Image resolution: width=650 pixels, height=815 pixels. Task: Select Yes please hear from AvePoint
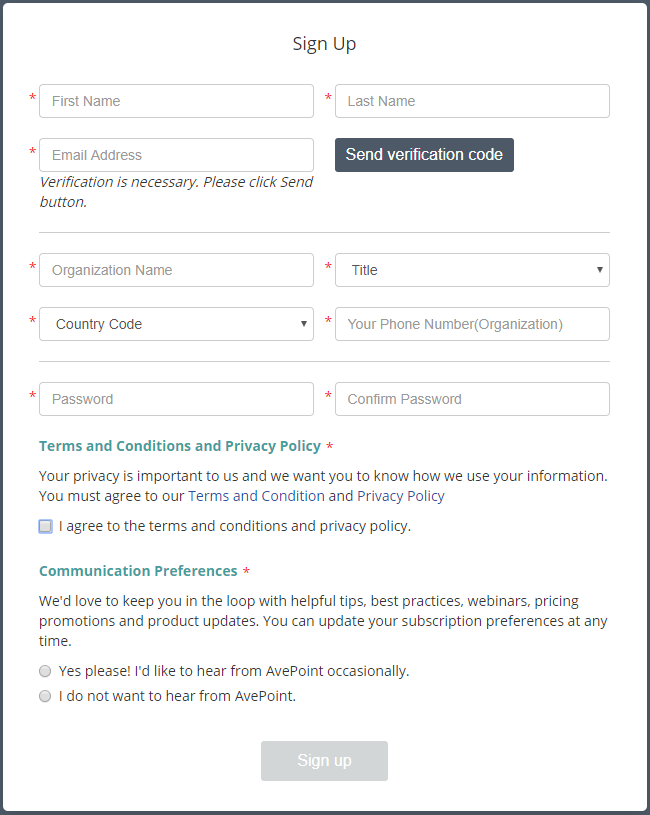45,671
